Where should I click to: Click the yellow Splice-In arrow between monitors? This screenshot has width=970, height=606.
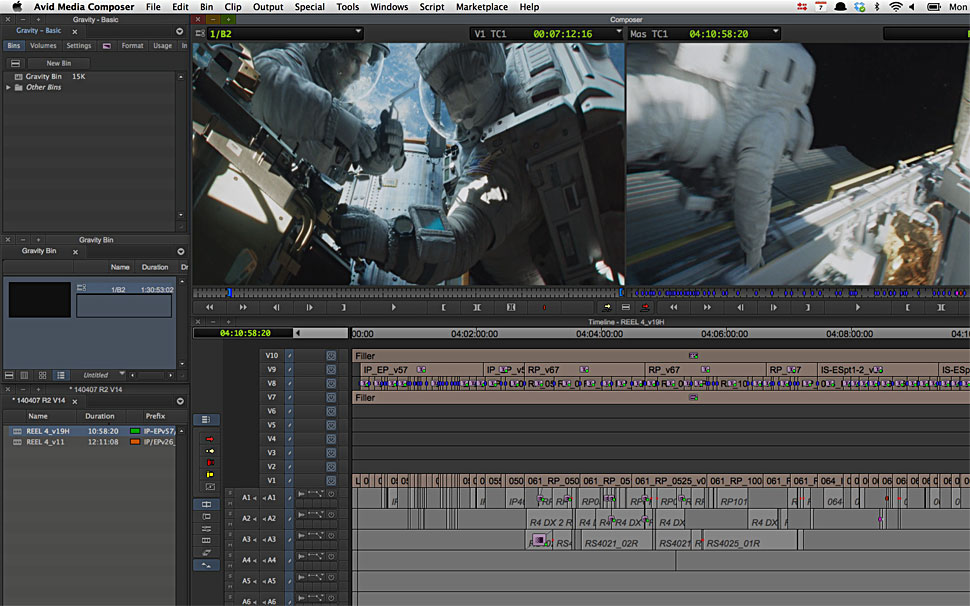pyautogui.click(x=607, y=307)
